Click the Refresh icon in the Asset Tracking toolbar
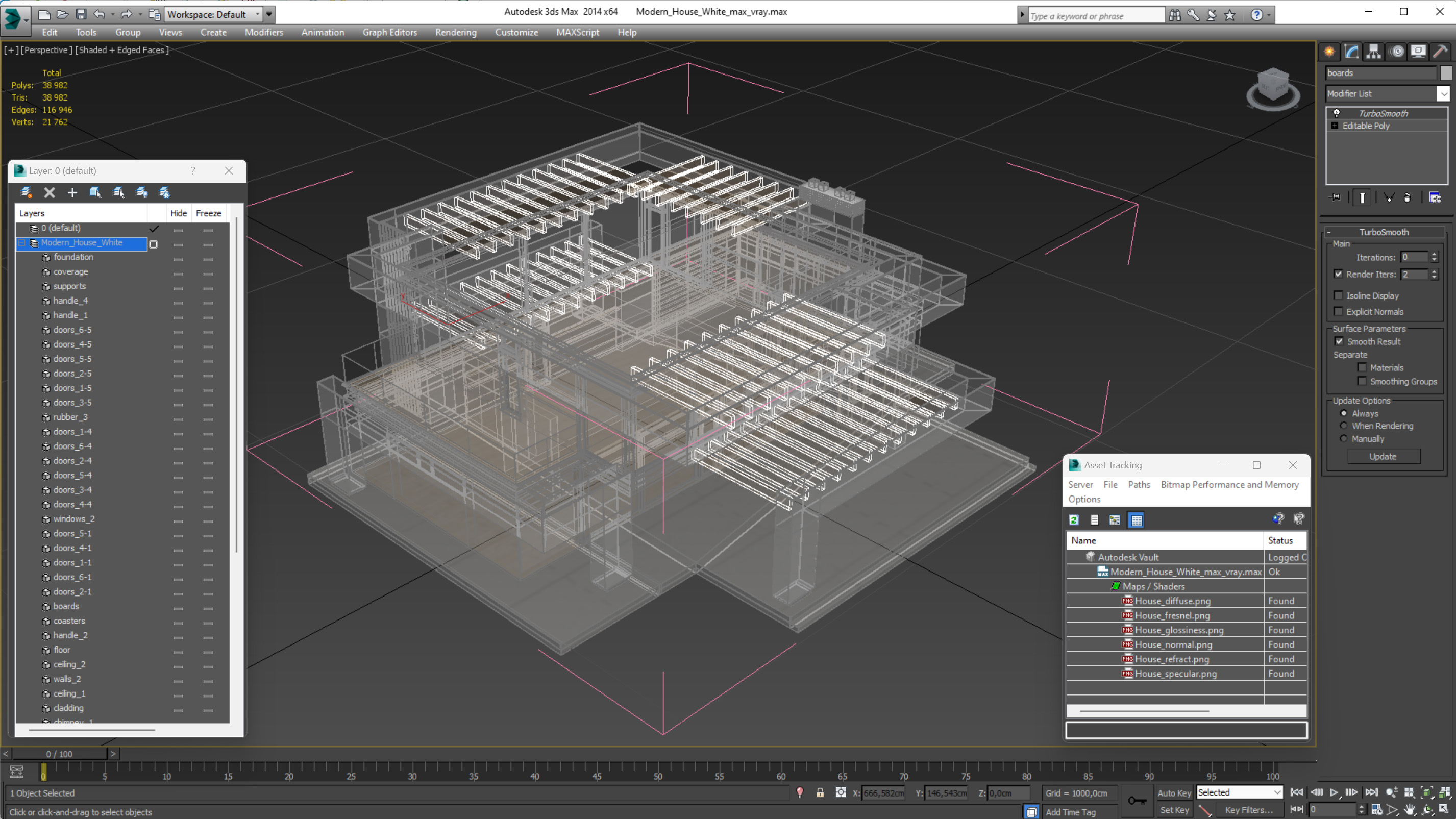 [1074, 520]
